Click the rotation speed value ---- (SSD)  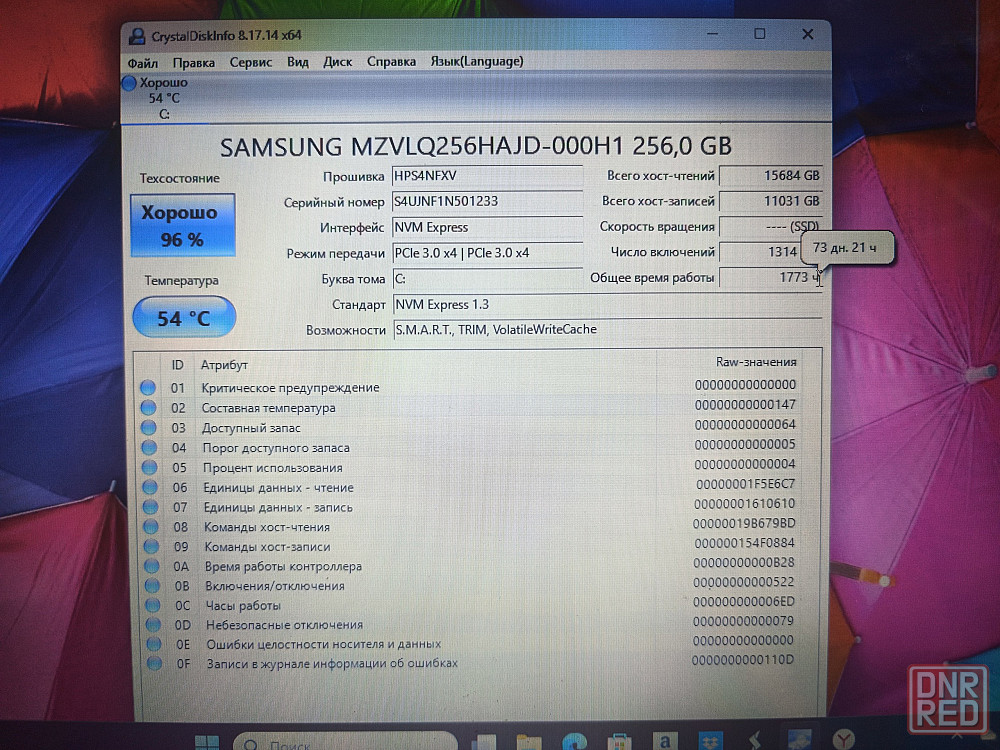770,226
